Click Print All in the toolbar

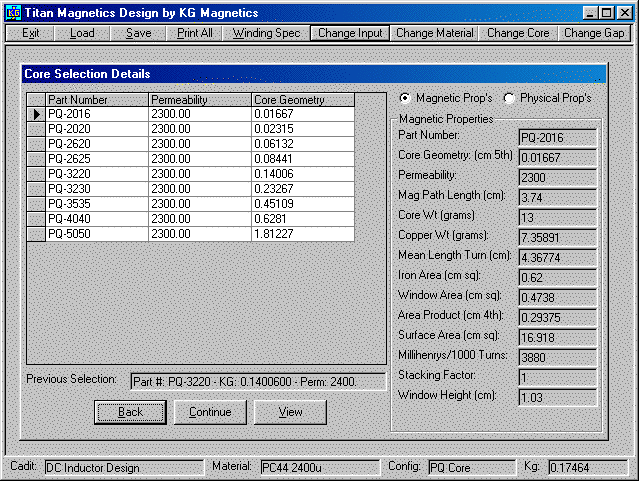point(195,33)
